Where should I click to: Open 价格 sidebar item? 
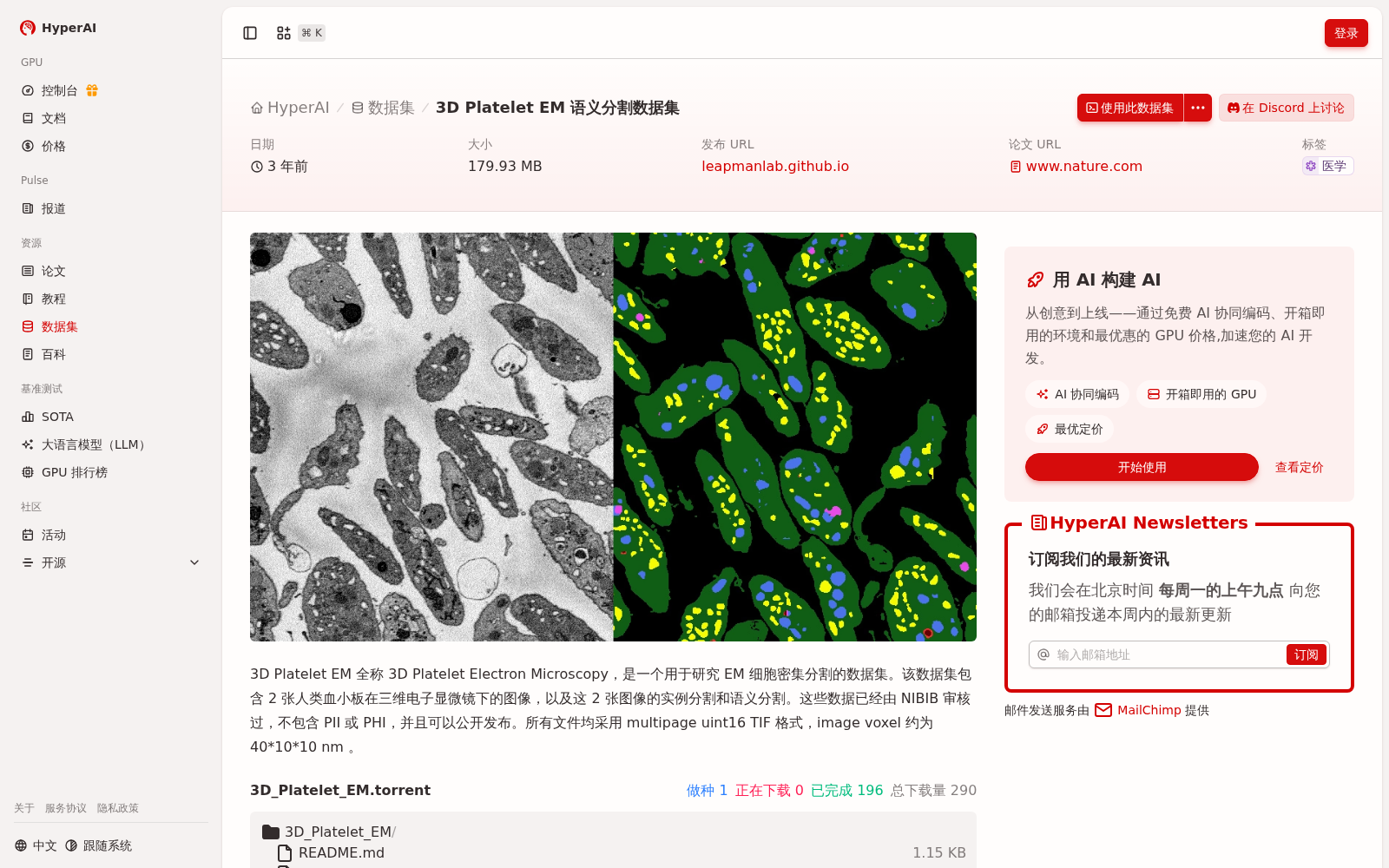pos(44,146)
